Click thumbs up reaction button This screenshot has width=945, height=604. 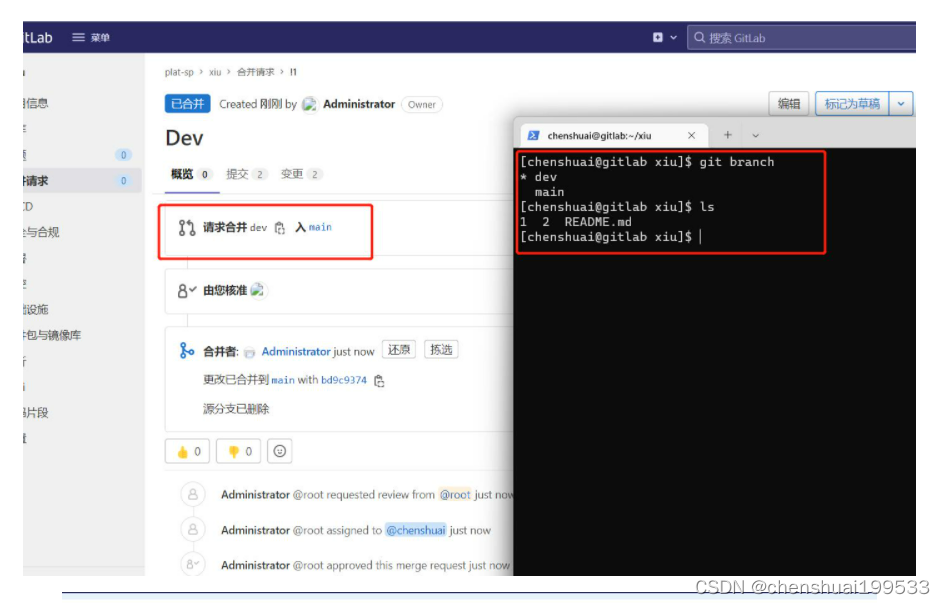(x=187, y=451)
